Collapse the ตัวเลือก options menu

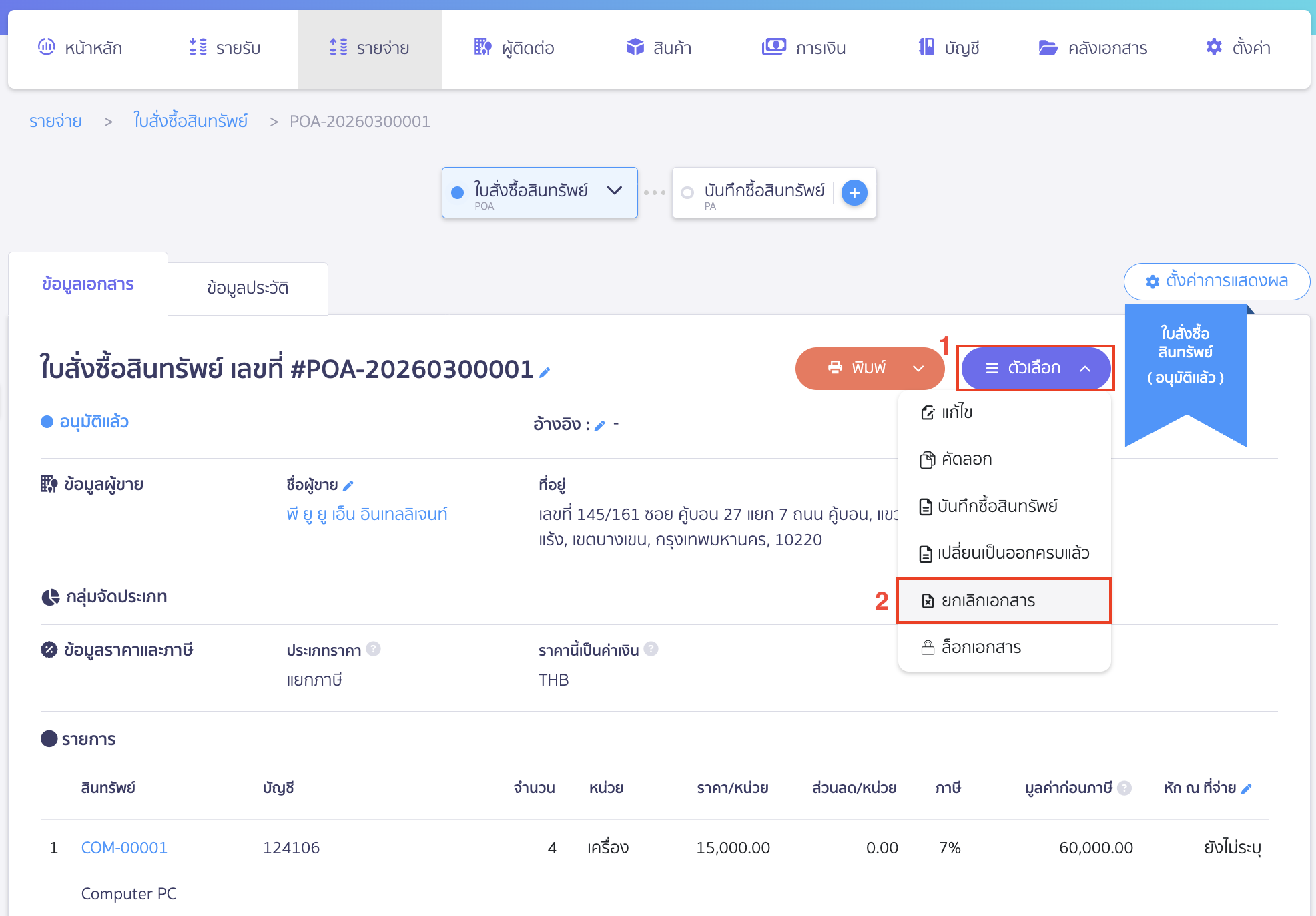1035,368
